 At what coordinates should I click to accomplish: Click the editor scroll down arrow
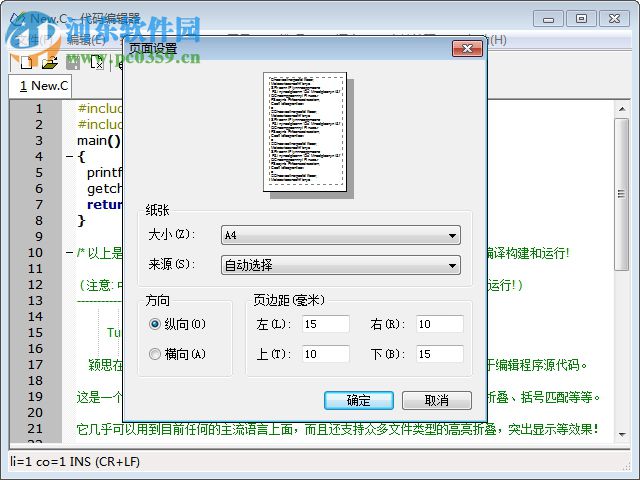[622, 435]
